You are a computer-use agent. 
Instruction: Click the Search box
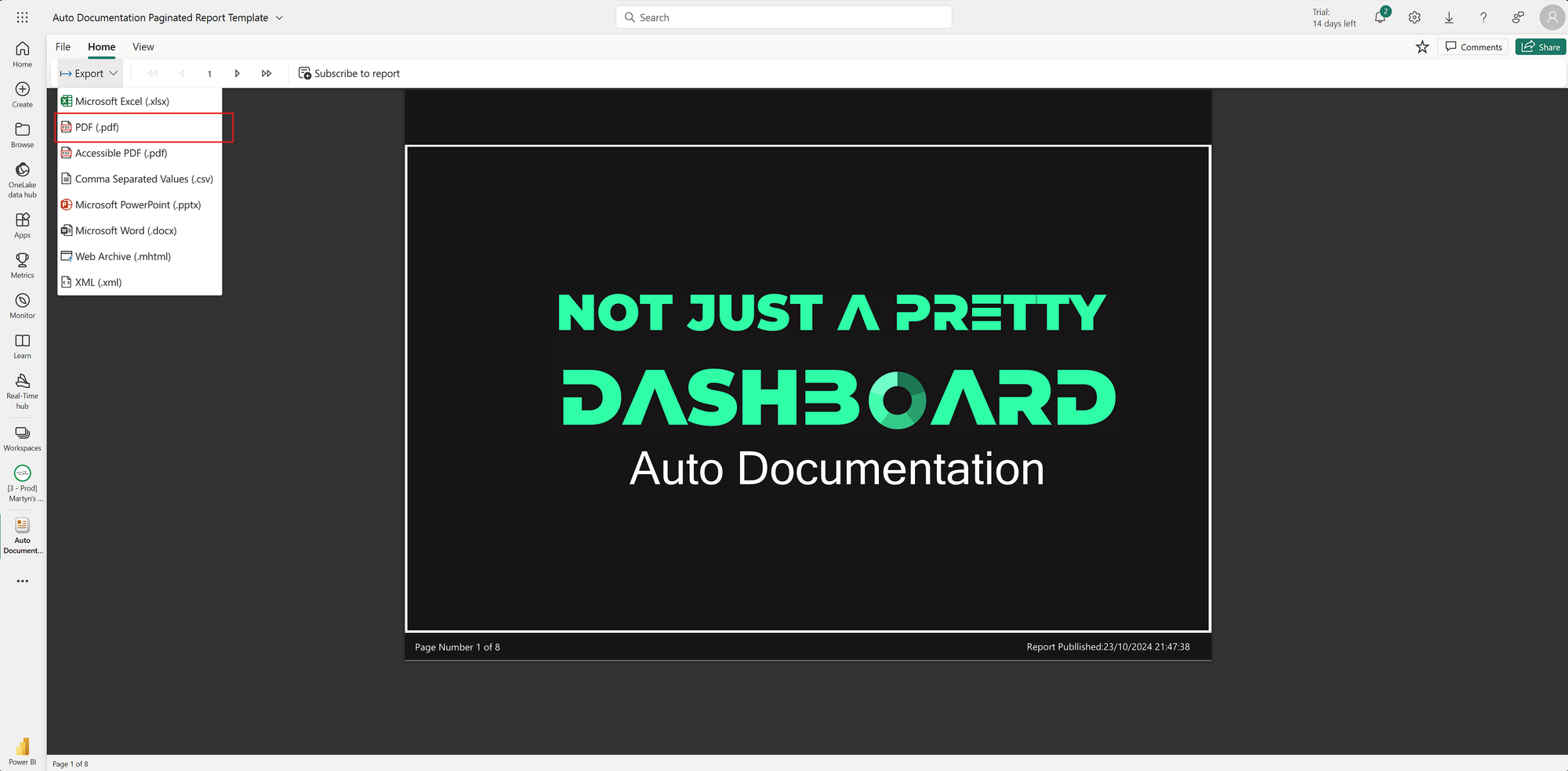[x=784, y=17]
